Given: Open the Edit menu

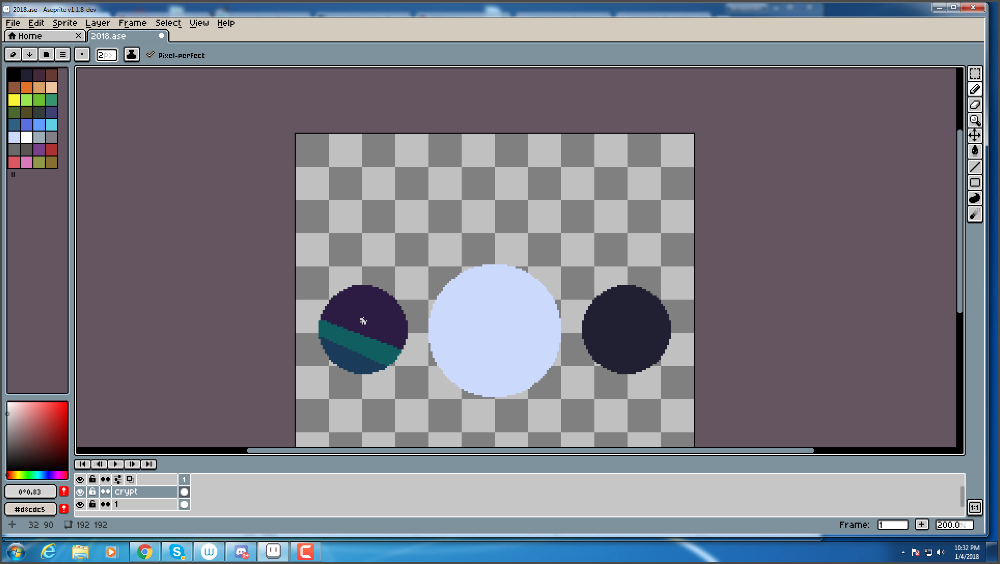Looking at the screenshot, I should point(36,23).
